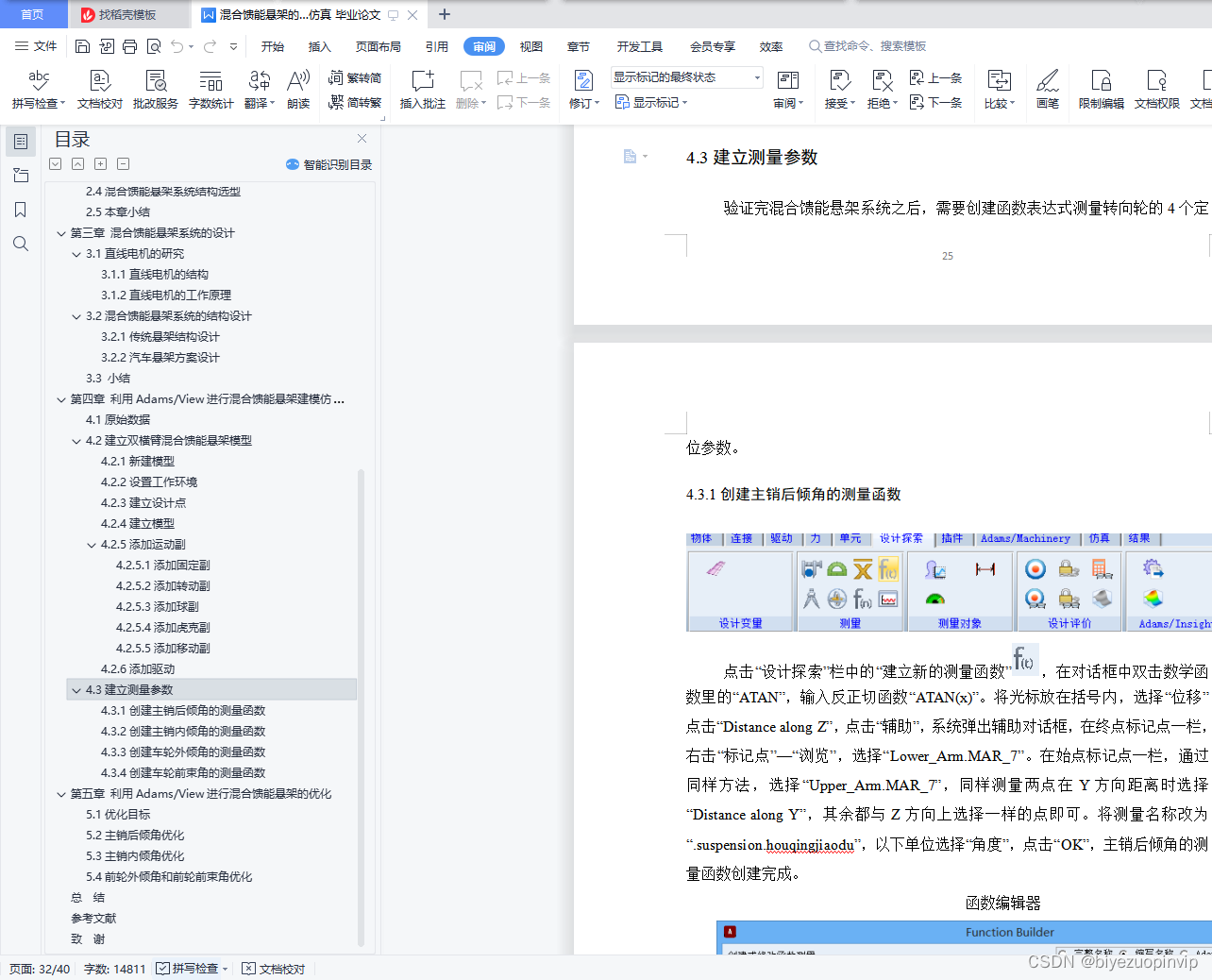This screenshot has height=980, width=1212.
Task: Click the 审阅 pane icon in ribbon
Action: tap(788, 91)
